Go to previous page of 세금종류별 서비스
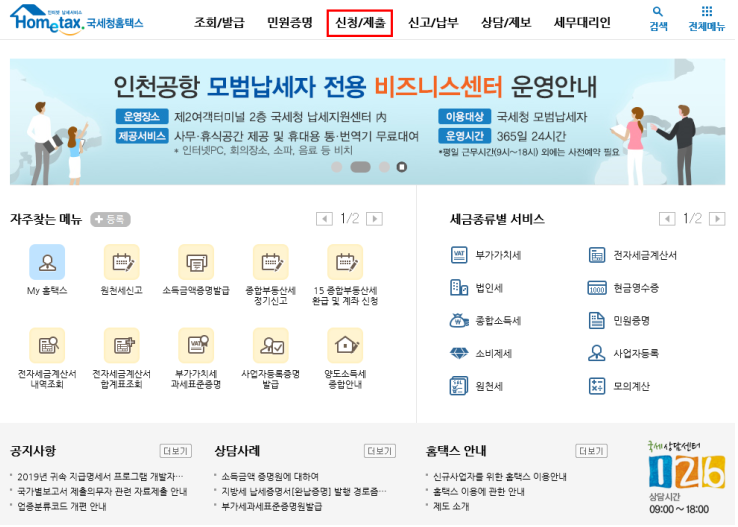Image resolution: width=738 pixels, height=527 pixels. point(667,219)
